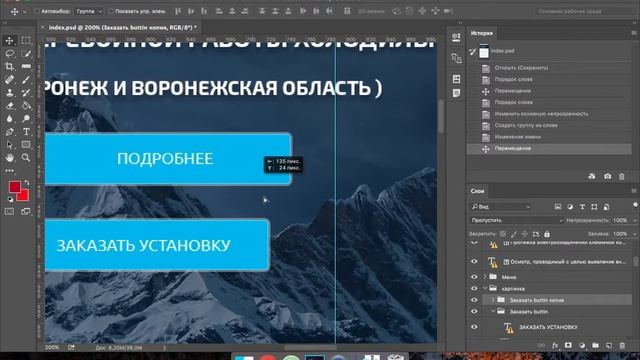Select the Pen tool

click(9, 132)
